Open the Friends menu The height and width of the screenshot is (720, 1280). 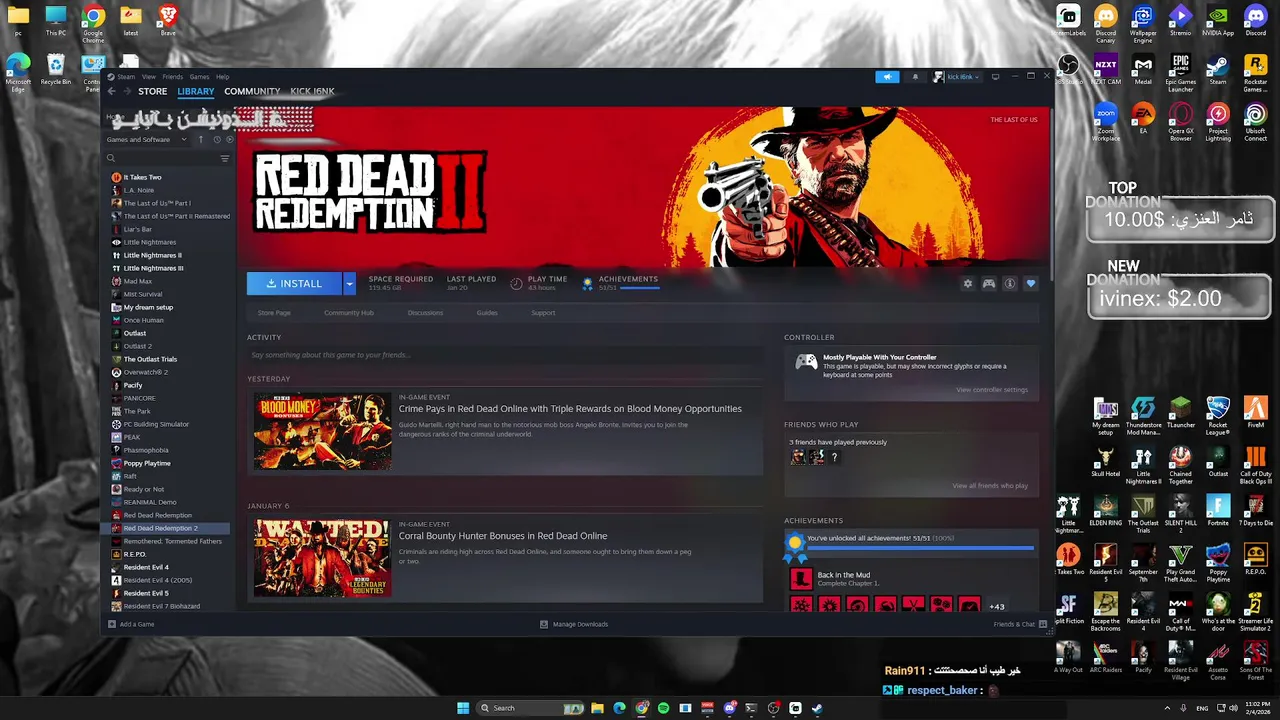point(173,77)
